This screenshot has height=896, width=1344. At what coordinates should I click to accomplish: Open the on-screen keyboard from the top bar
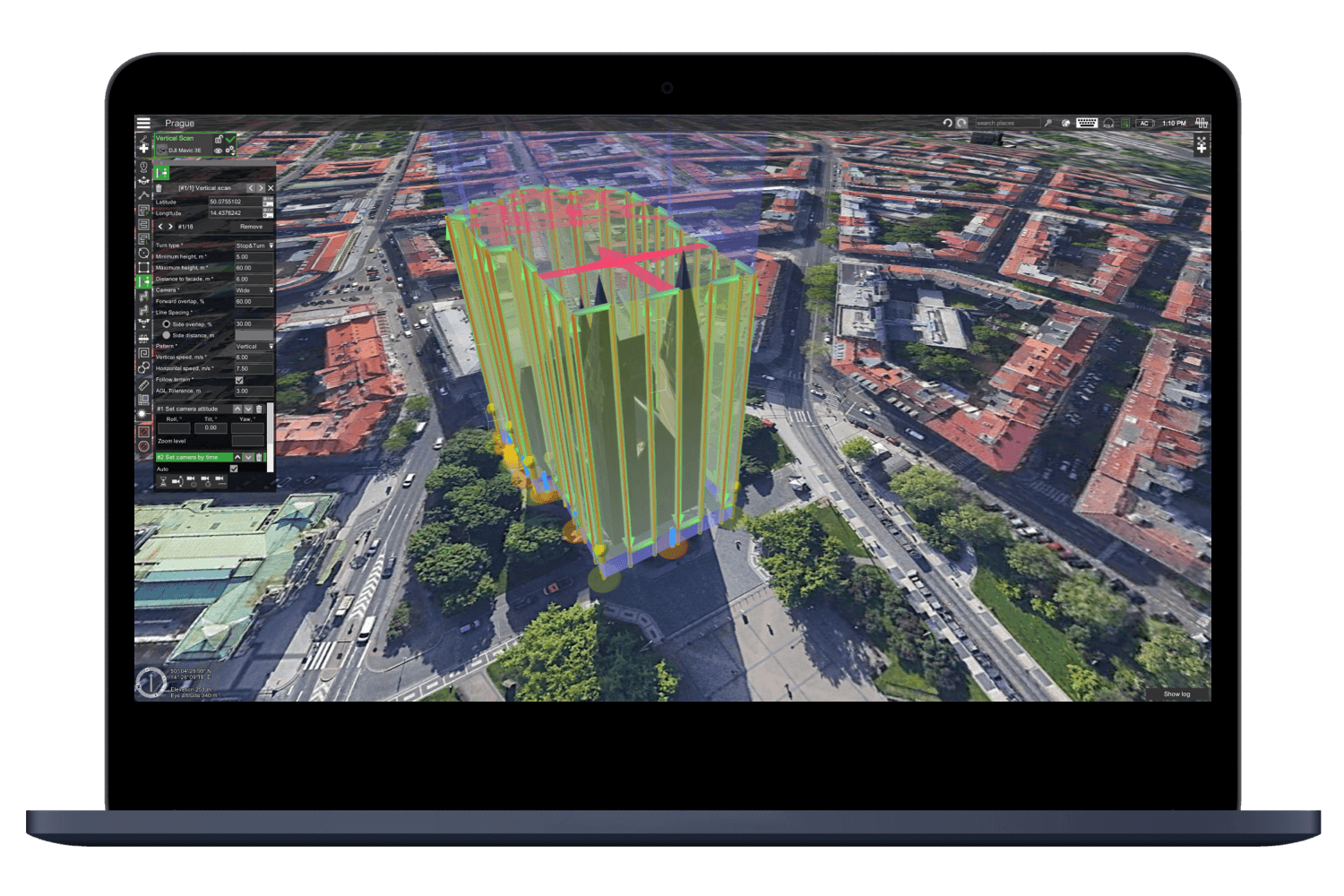pos(1087,123)
